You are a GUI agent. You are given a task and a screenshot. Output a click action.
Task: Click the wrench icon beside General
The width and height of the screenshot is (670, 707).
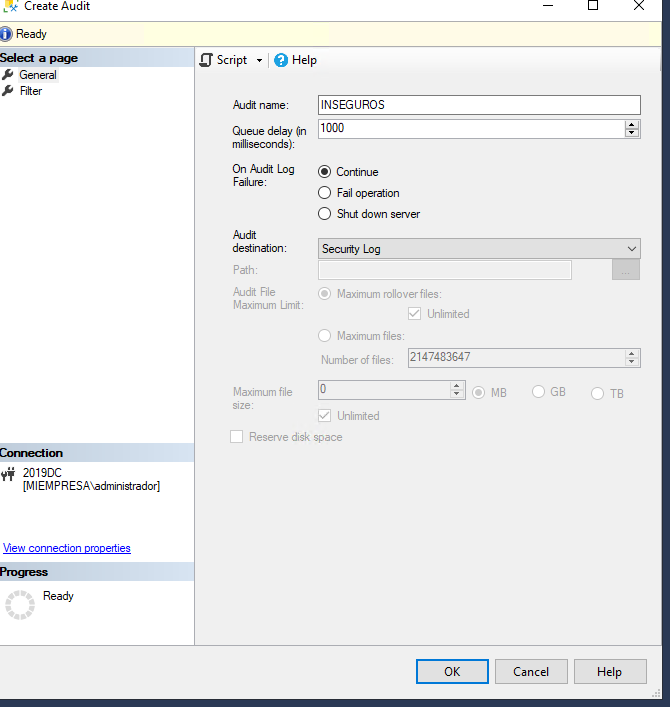(x=9, y=75)
